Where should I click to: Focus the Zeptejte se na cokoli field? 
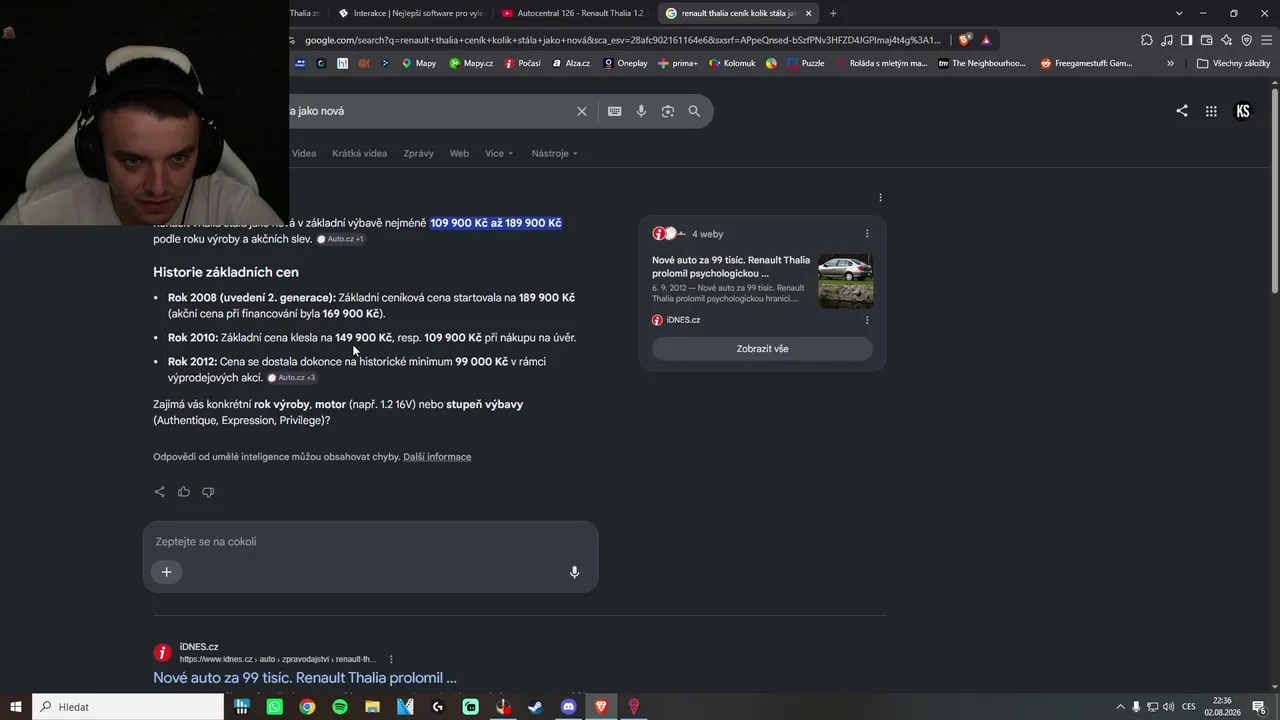[x=370, y=542]
